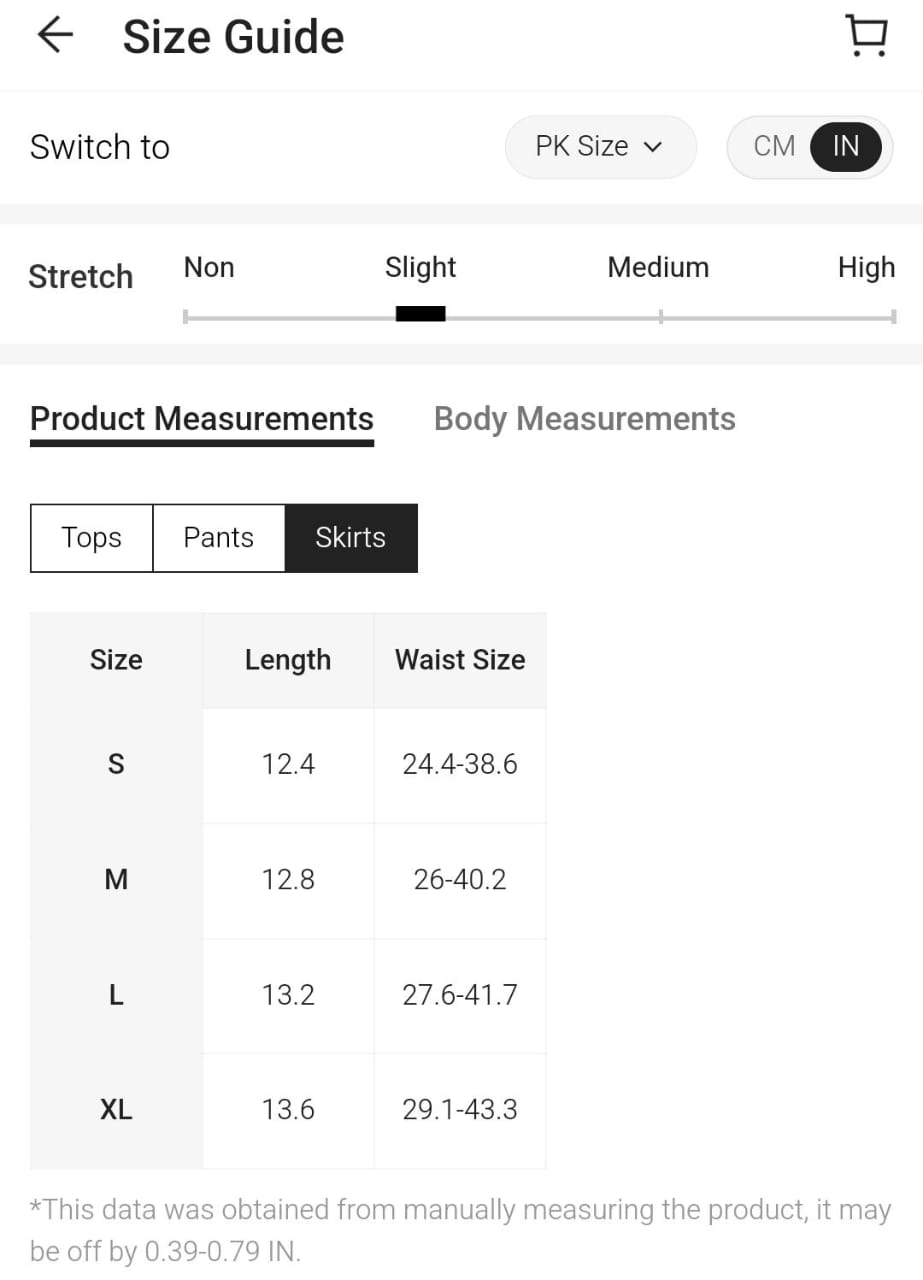Image resolution: width=923 pixels, height=1280 pixels.
Task: Select the Product Measurements tab
Action: coord(202,418)
